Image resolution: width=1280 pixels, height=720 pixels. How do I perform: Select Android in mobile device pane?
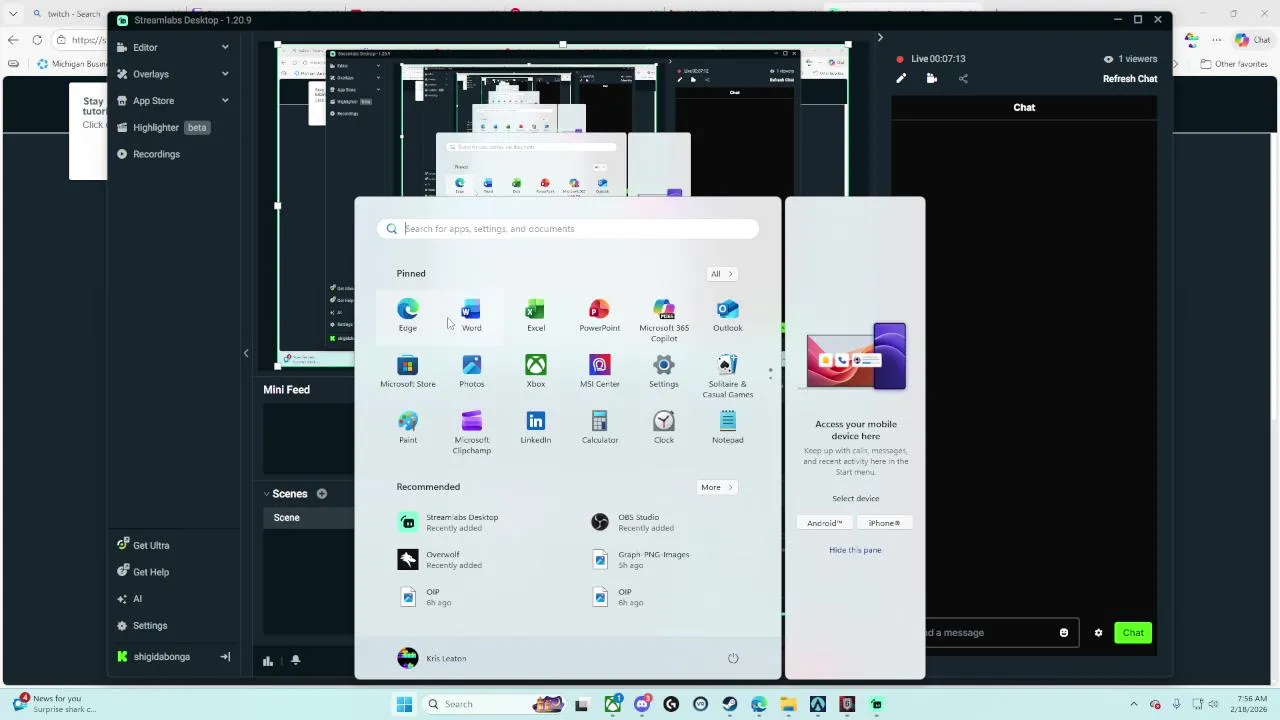pos(825,523)
